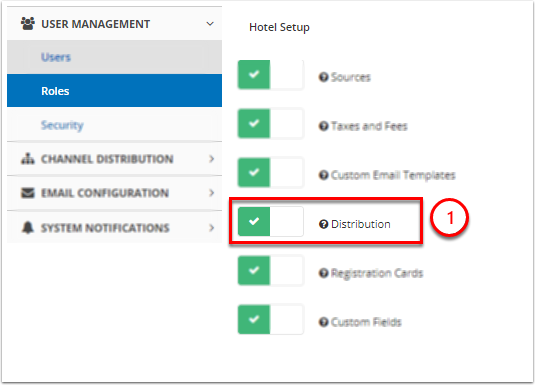Click help icon next to Registration Cards
Viewport: 535px width, 385px height.
pyautogui.click(x=323, y=273)
